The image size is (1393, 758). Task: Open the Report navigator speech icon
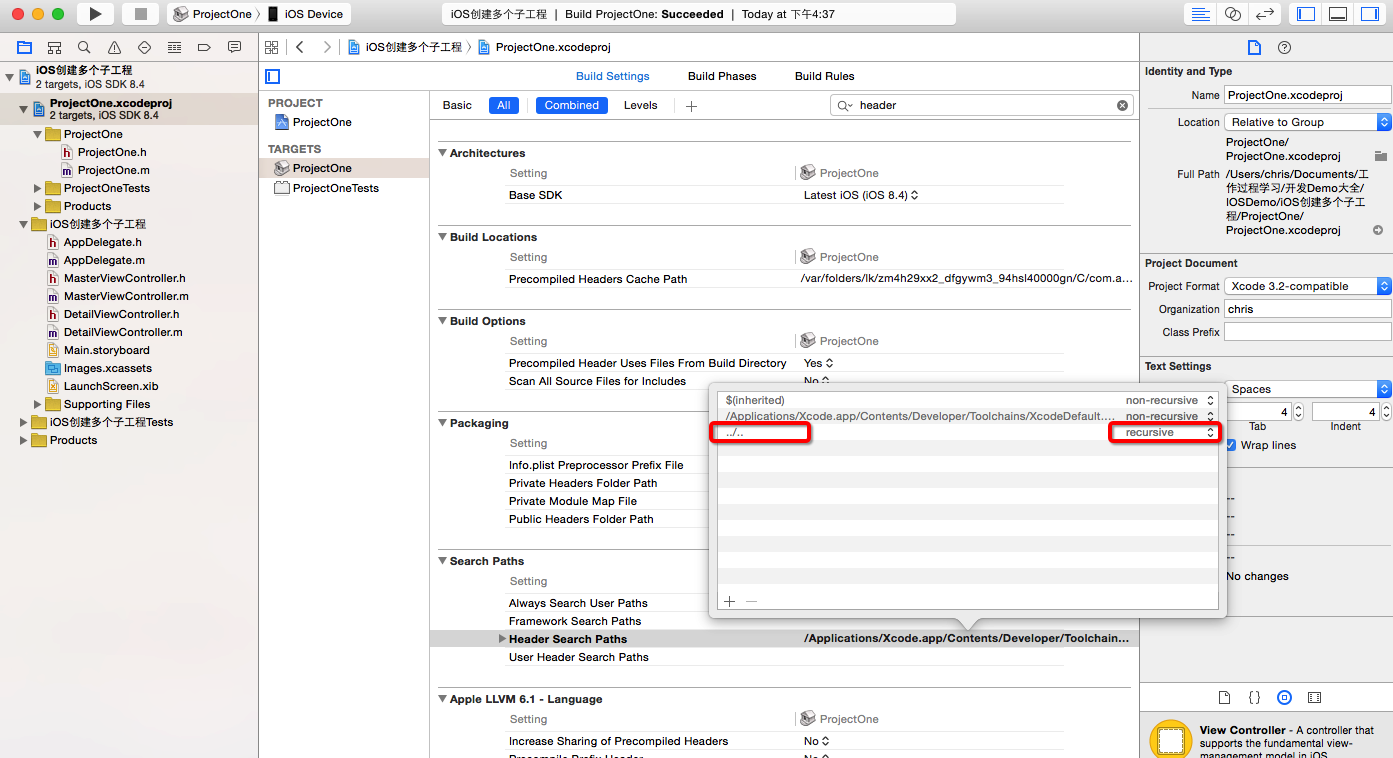pyautogui.click(x=234, y=47)
